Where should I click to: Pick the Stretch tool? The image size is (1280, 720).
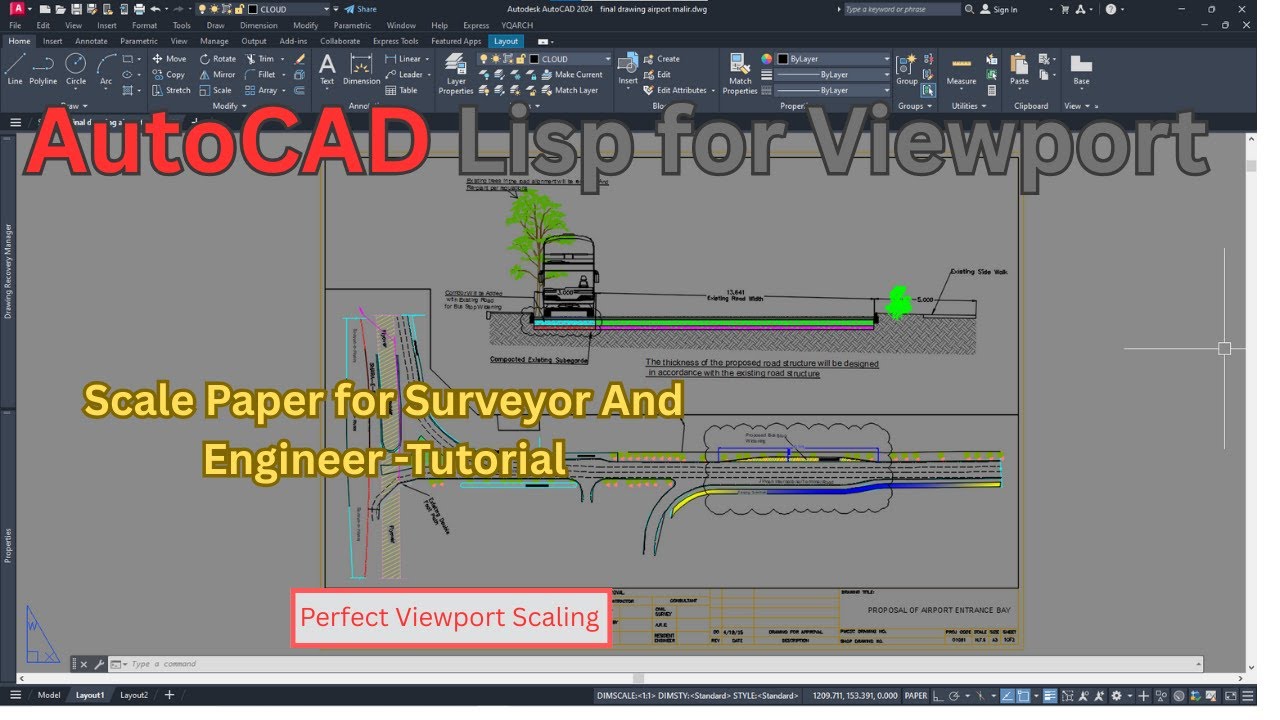[171, 90]
